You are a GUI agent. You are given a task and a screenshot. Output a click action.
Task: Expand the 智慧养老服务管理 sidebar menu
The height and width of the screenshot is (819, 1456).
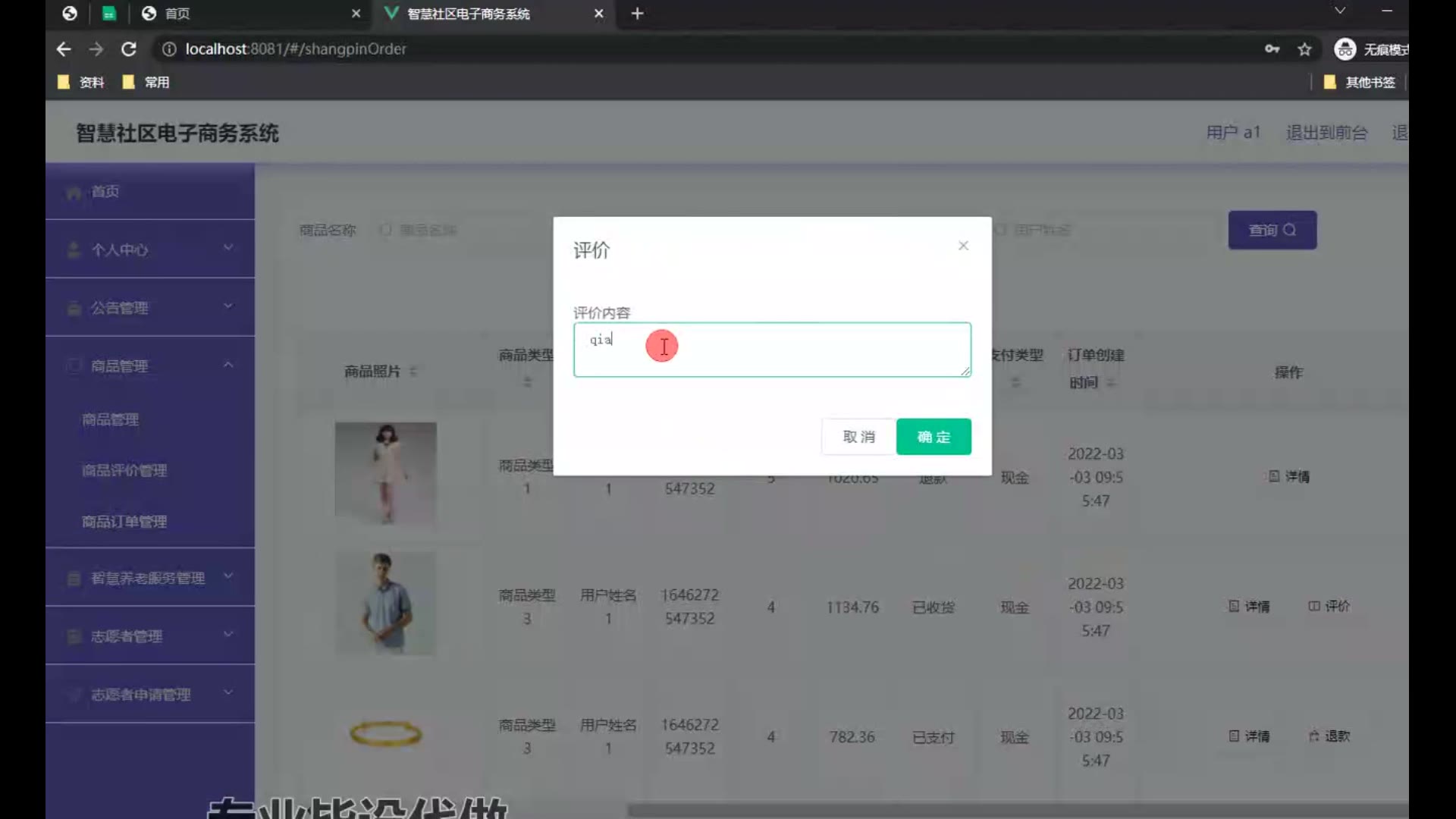pyautogui.click(x=150, y=578)
